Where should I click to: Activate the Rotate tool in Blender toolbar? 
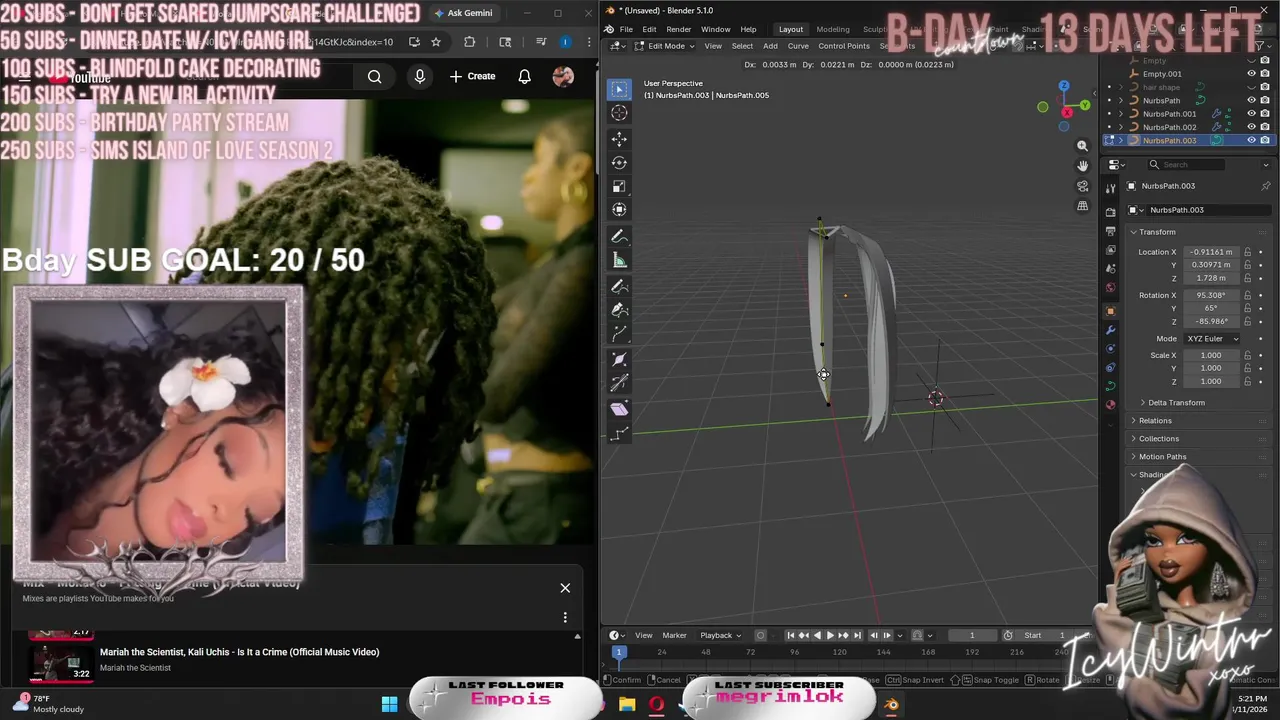point(619,163)
